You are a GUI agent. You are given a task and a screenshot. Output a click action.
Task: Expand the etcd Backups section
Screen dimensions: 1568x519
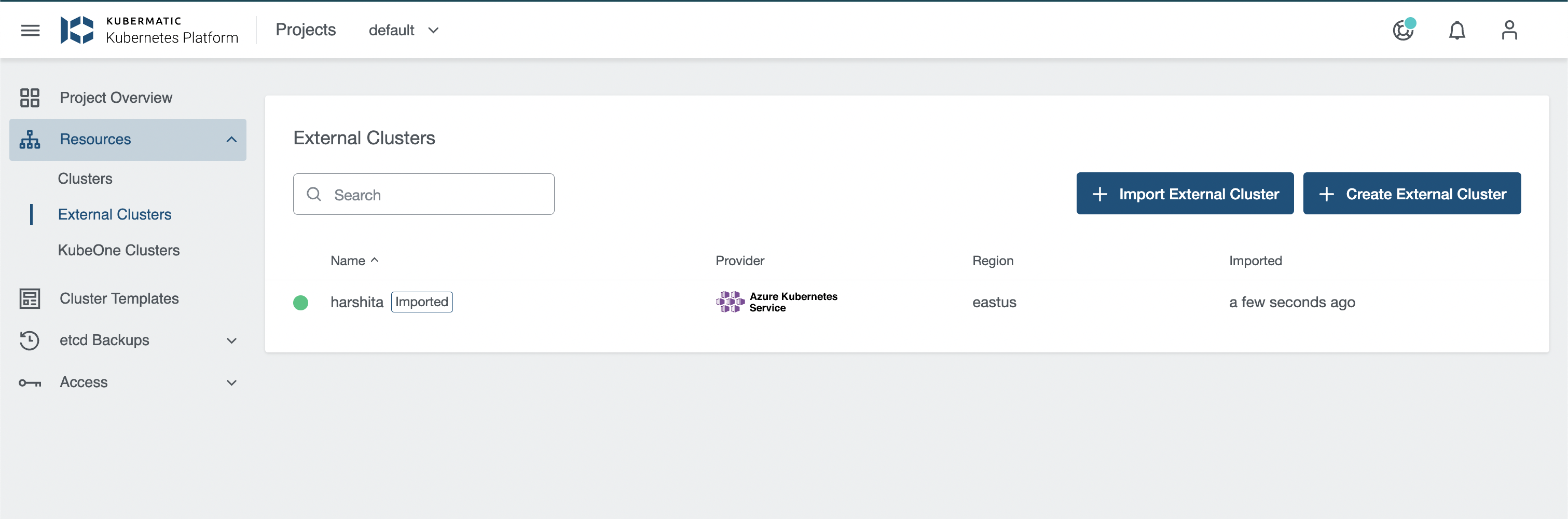(231, 340)
